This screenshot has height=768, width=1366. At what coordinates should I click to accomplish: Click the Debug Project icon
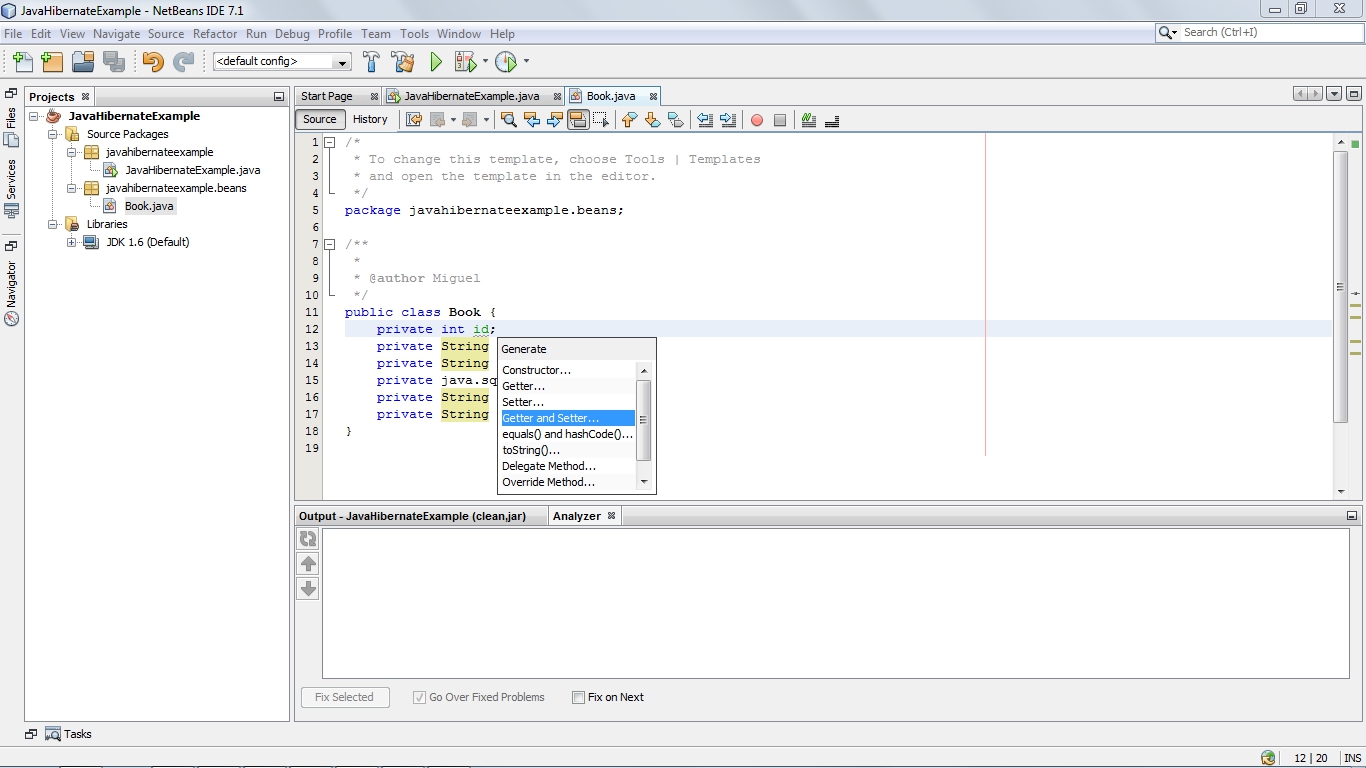coord(466,62)
